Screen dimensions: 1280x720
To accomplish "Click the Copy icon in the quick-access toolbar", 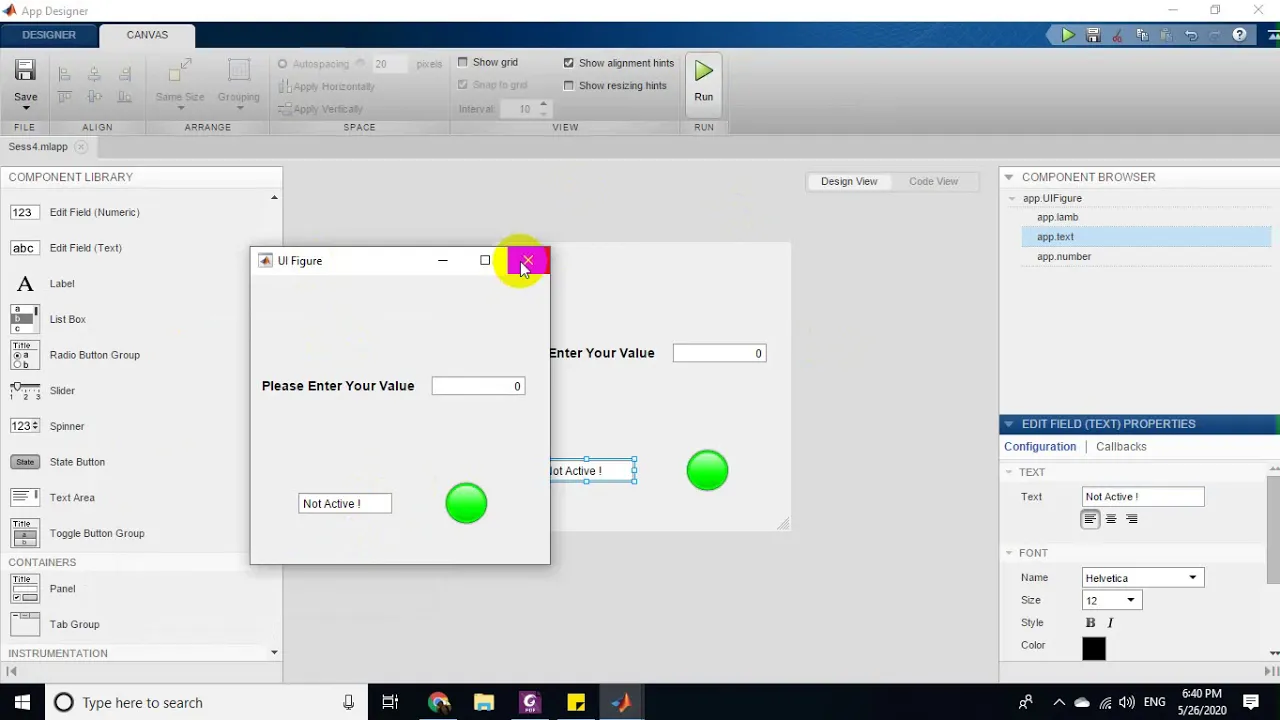I will pos(1142,35).
